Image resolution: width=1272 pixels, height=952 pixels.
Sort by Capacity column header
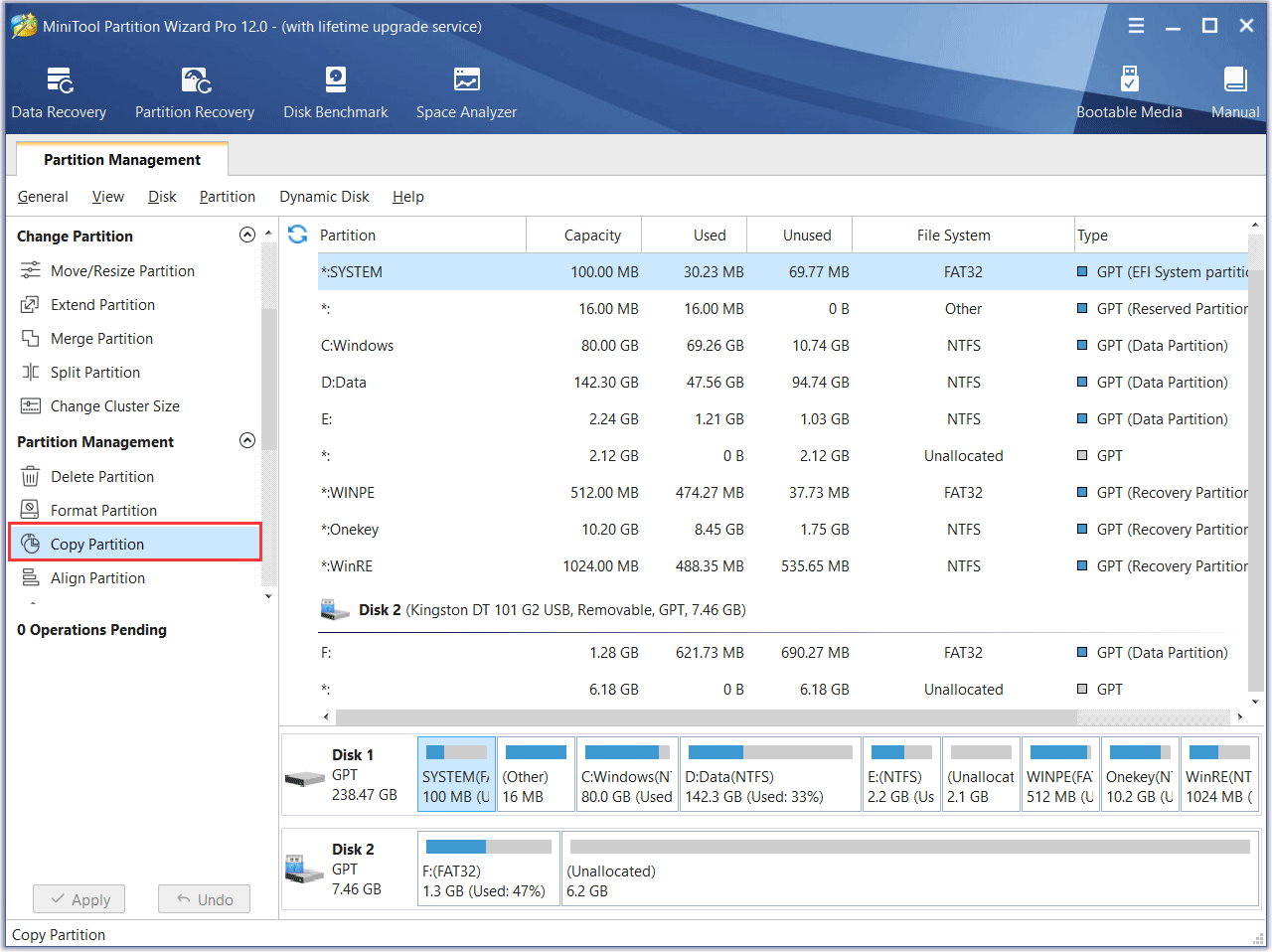coord(584,235)
